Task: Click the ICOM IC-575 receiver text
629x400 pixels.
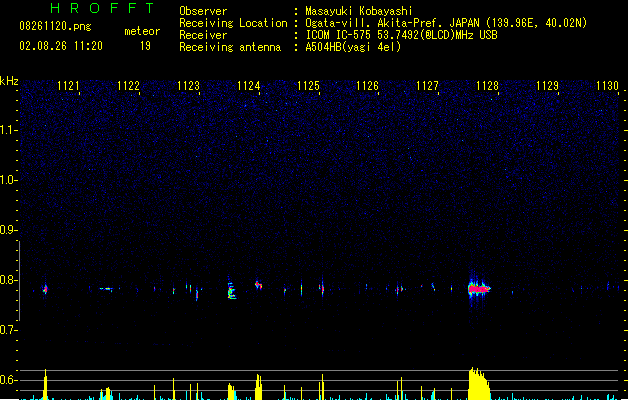Action: pyautogui.click(x=402, y=35)
